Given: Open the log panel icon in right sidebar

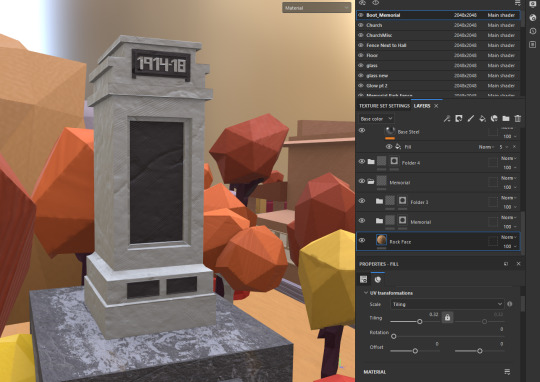Looking at the screenshot, I should 532,44.
